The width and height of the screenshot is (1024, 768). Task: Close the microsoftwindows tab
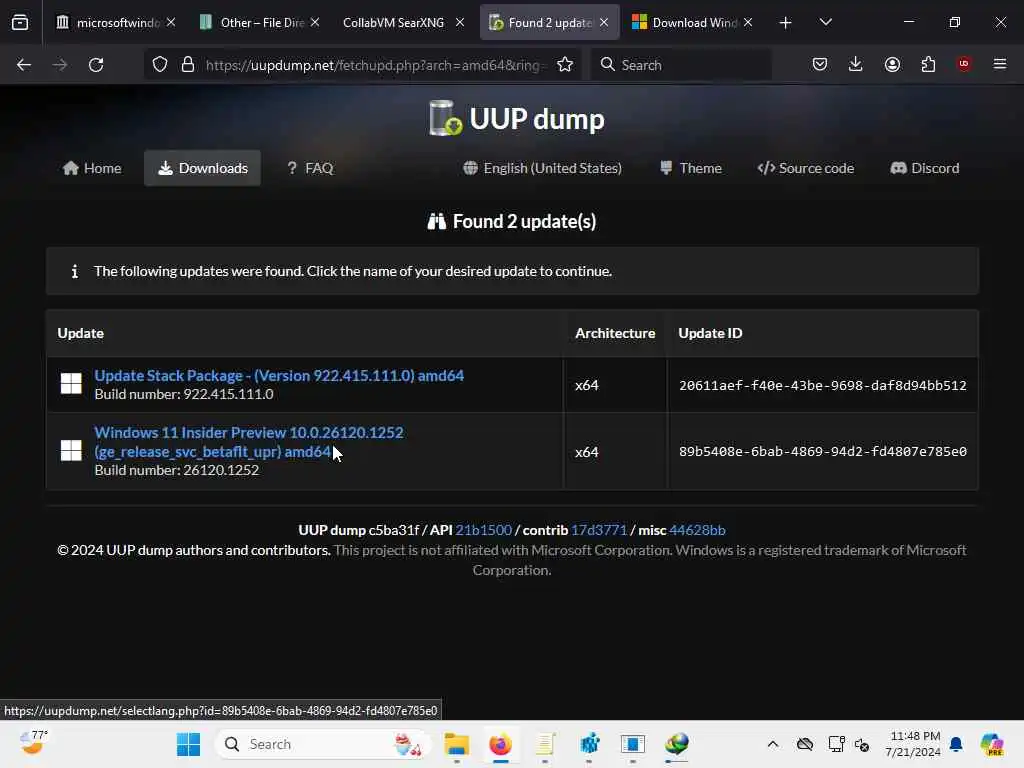coord(170,22)
